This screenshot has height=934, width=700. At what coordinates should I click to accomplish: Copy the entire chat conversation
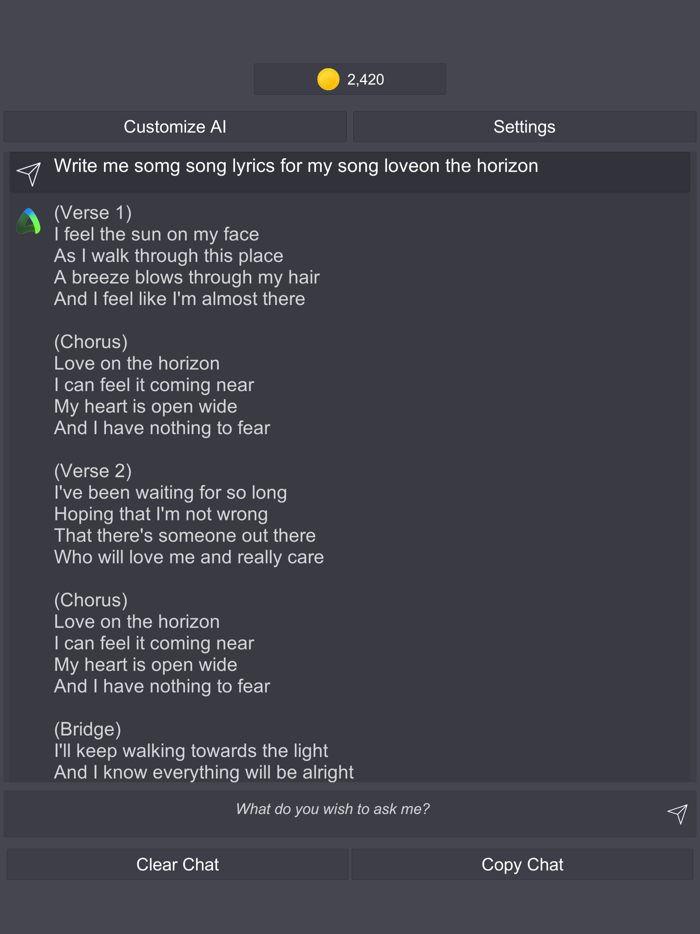coord(522,864)
